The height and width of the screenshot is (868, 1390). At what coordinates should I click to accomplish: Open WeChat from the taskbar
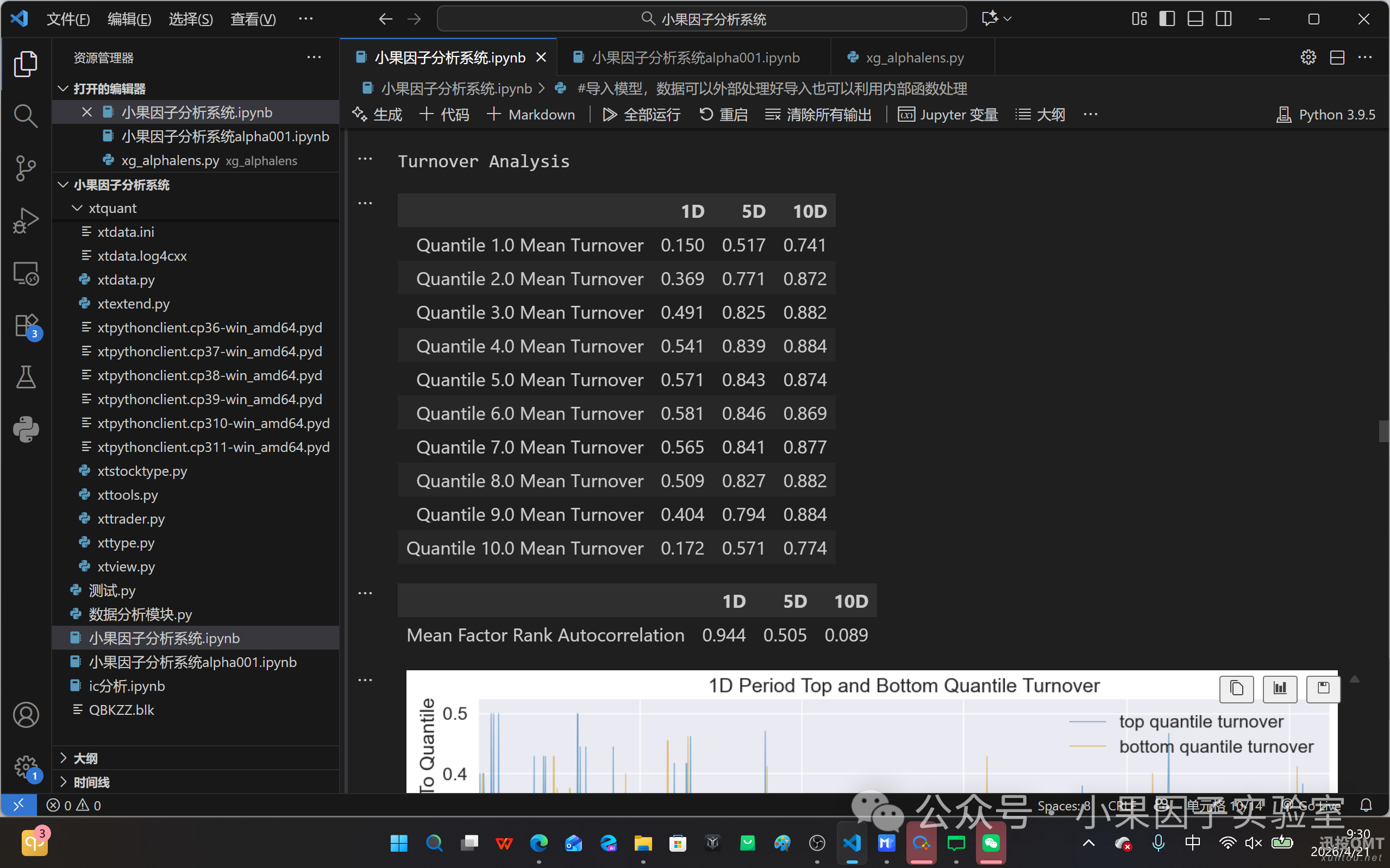tap(991, 844)
